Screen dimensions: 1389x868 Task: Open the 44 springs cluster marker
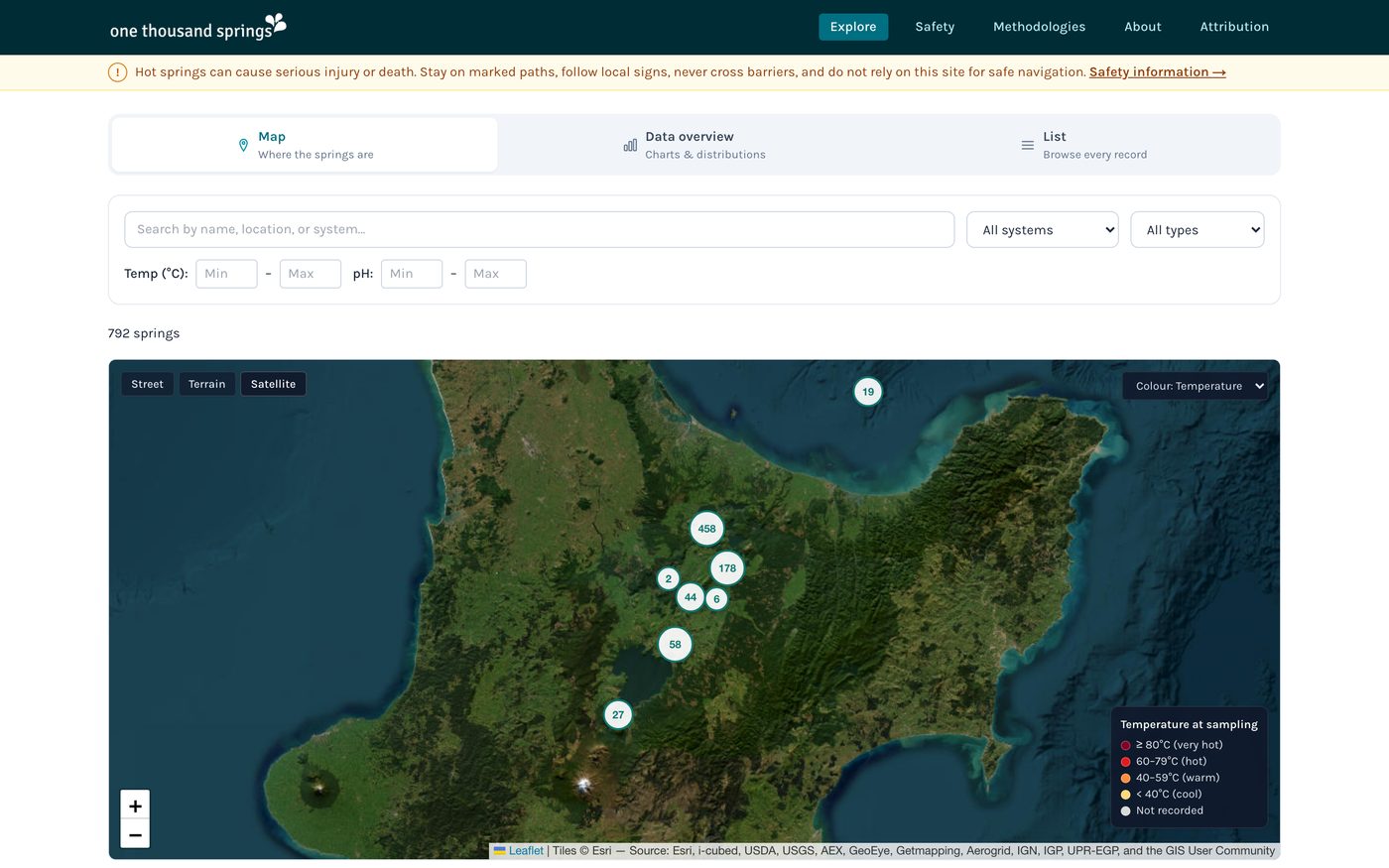(691, 597)
